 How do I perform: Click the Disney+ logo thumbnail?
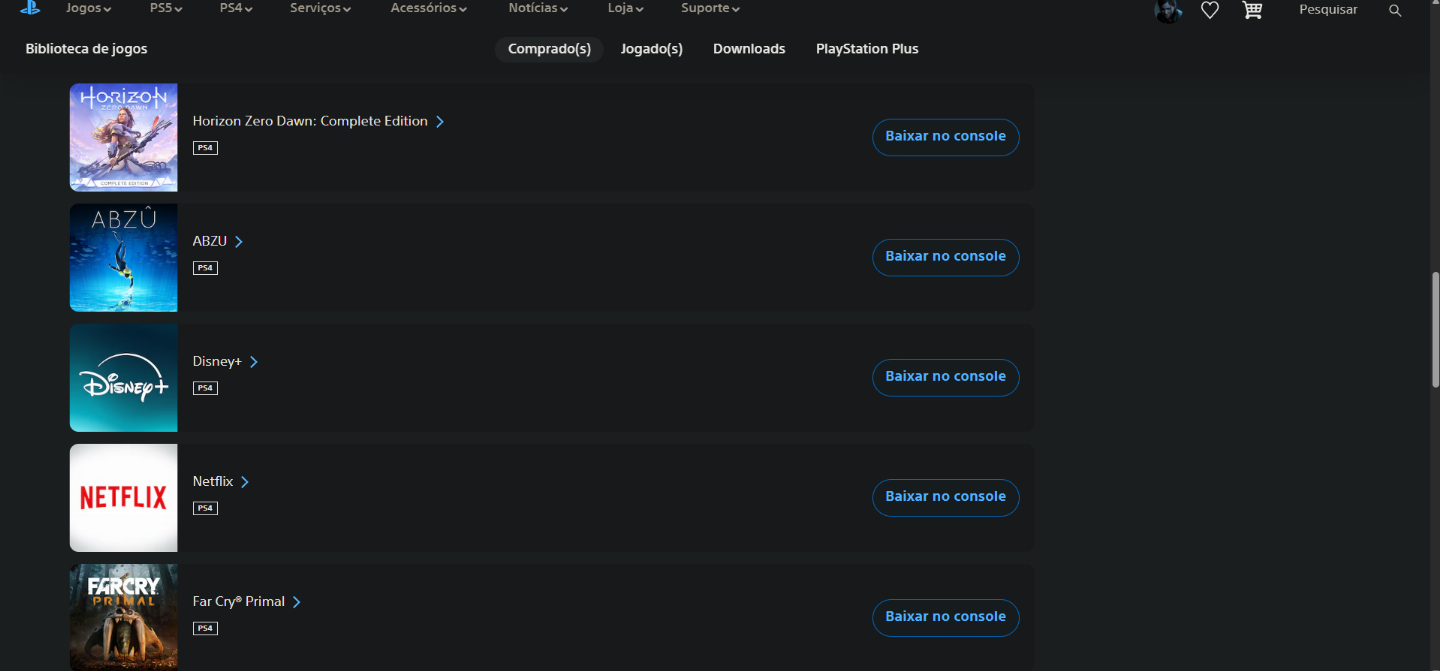pyautogui.click(x=124, y=377)
